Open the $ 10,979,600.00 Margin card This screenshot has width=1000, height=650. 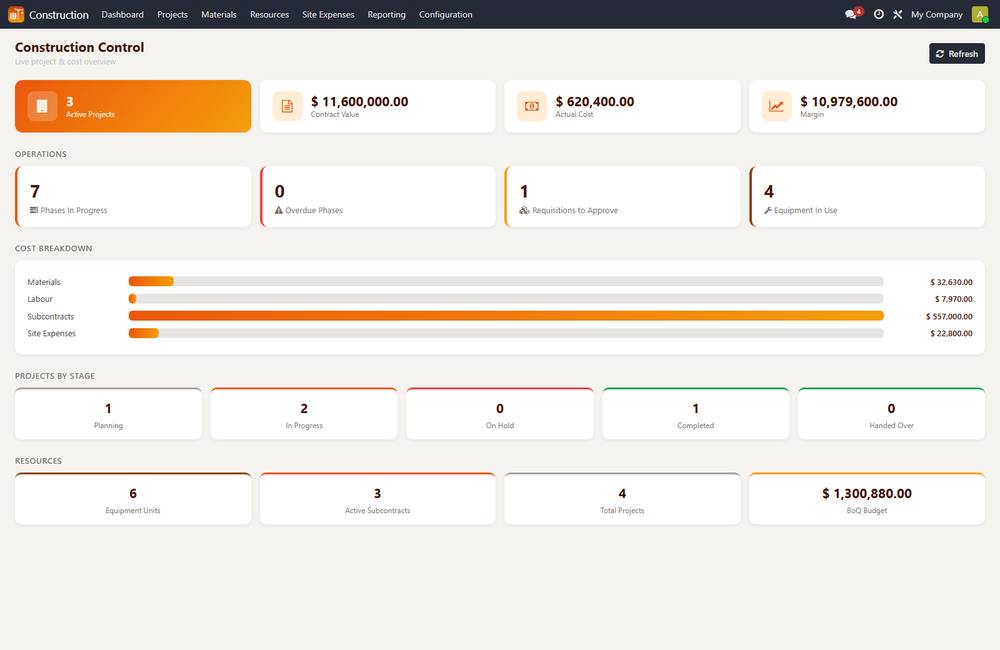point(867,106)
